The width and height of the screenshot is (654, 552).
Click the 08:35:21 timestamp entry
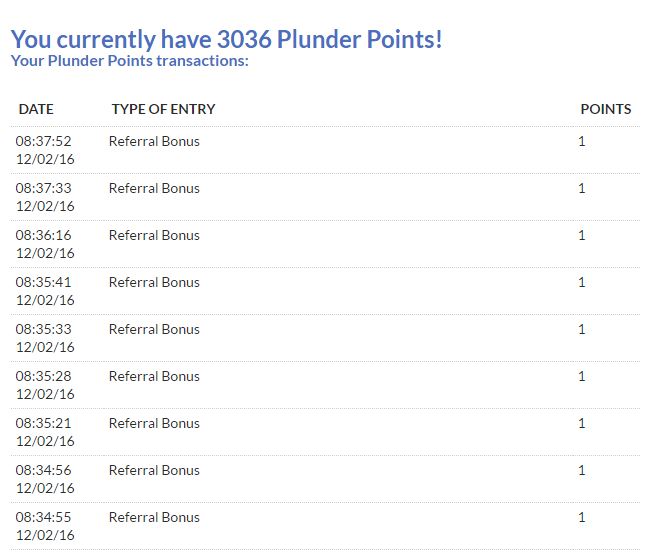[x=44, y=424]
